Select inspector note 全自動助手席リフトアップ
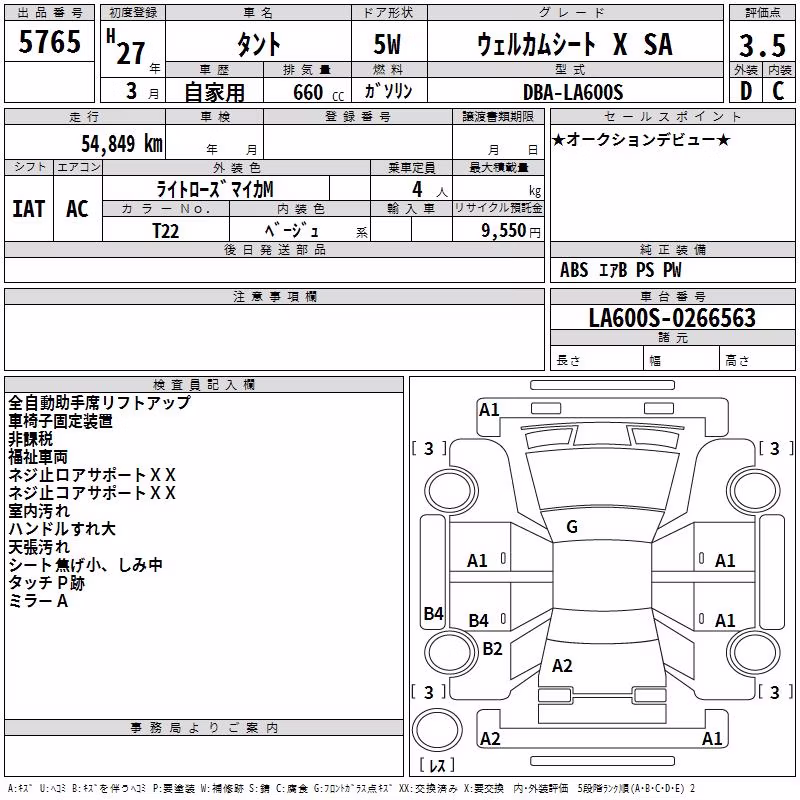 tap(99, 403)
